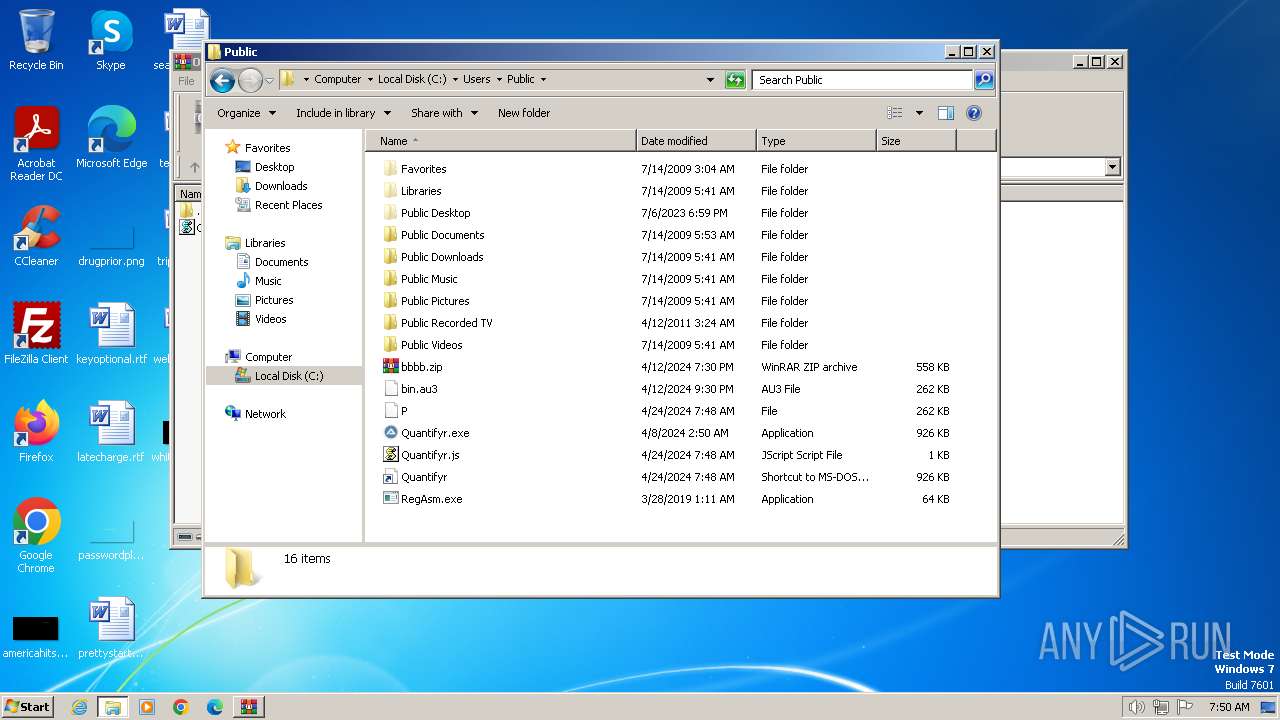Click the Forward navigation arrow in Explorer
The image size is (1280, 720).
pos(250,80)
